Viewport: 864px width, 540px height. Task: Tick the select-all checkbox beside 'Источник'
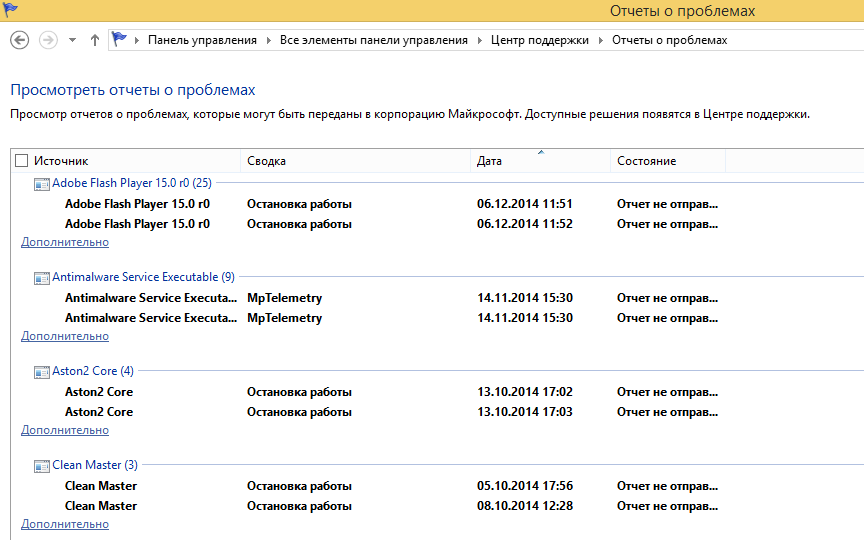tap(21, 160)
